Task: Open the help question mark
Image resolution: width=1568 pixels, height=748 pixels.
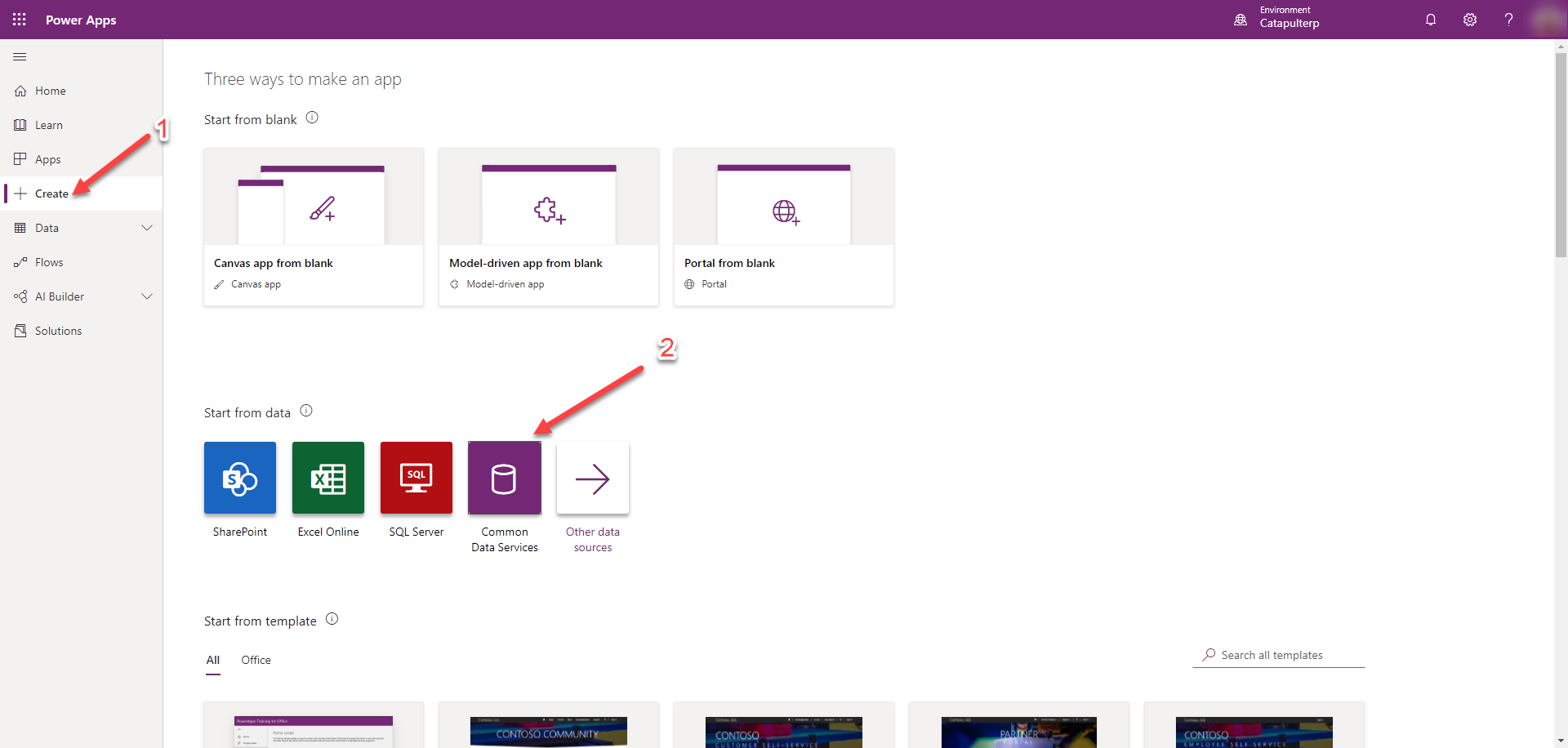Action: click(1508, 20)
